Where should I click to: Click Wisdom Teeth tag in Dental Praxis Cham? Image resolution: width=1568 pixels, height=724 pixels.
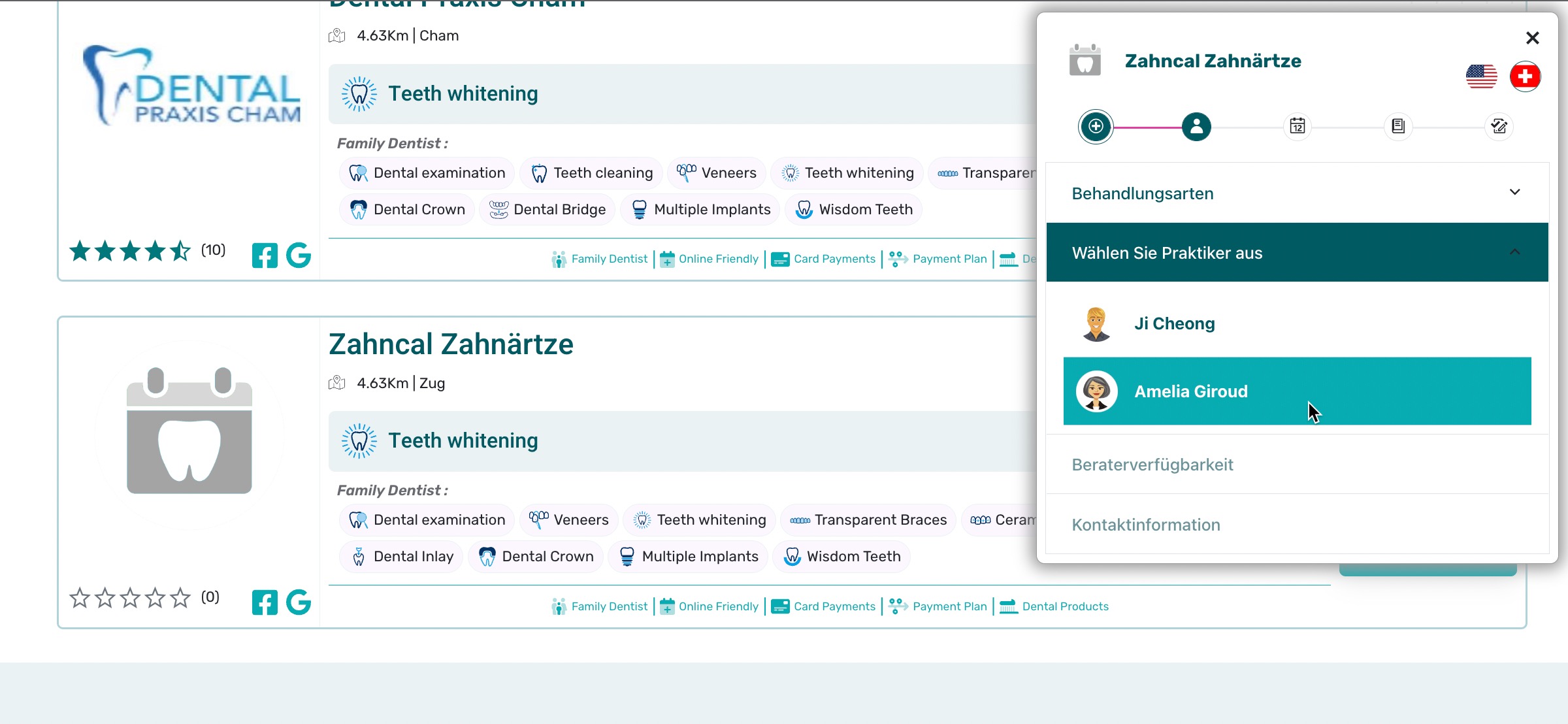tap(853, 209)
